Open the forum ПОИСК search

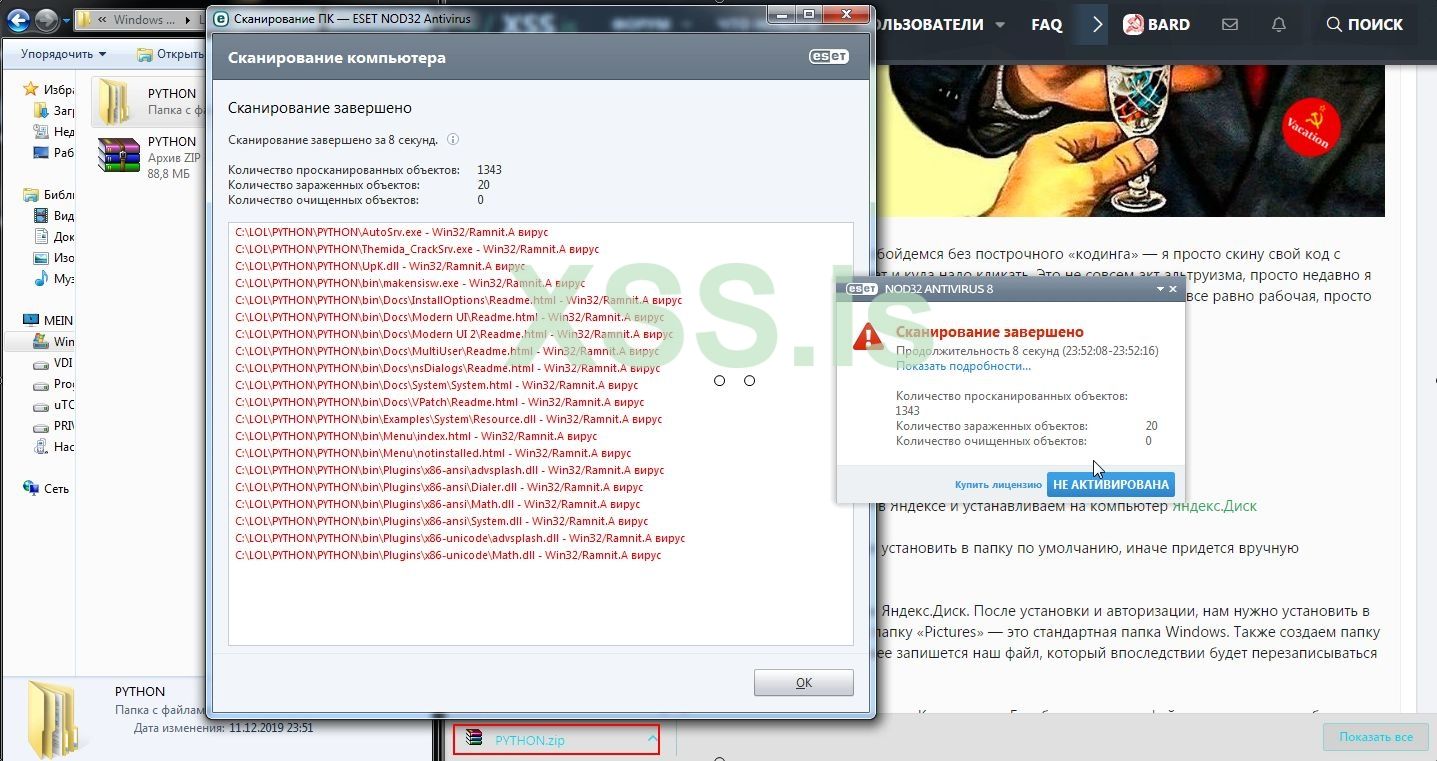pos(1364,25)
